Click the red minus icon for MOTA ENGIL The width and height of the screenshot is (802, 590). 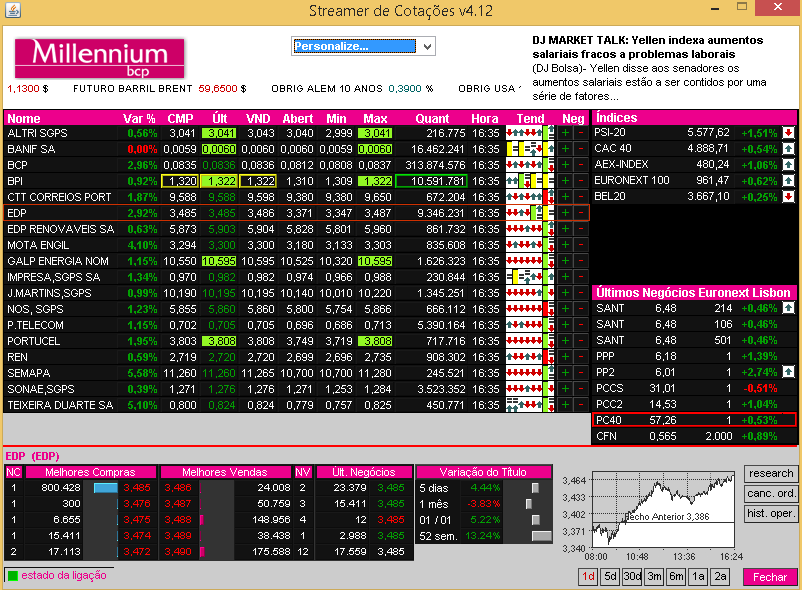tap(581, 245)
